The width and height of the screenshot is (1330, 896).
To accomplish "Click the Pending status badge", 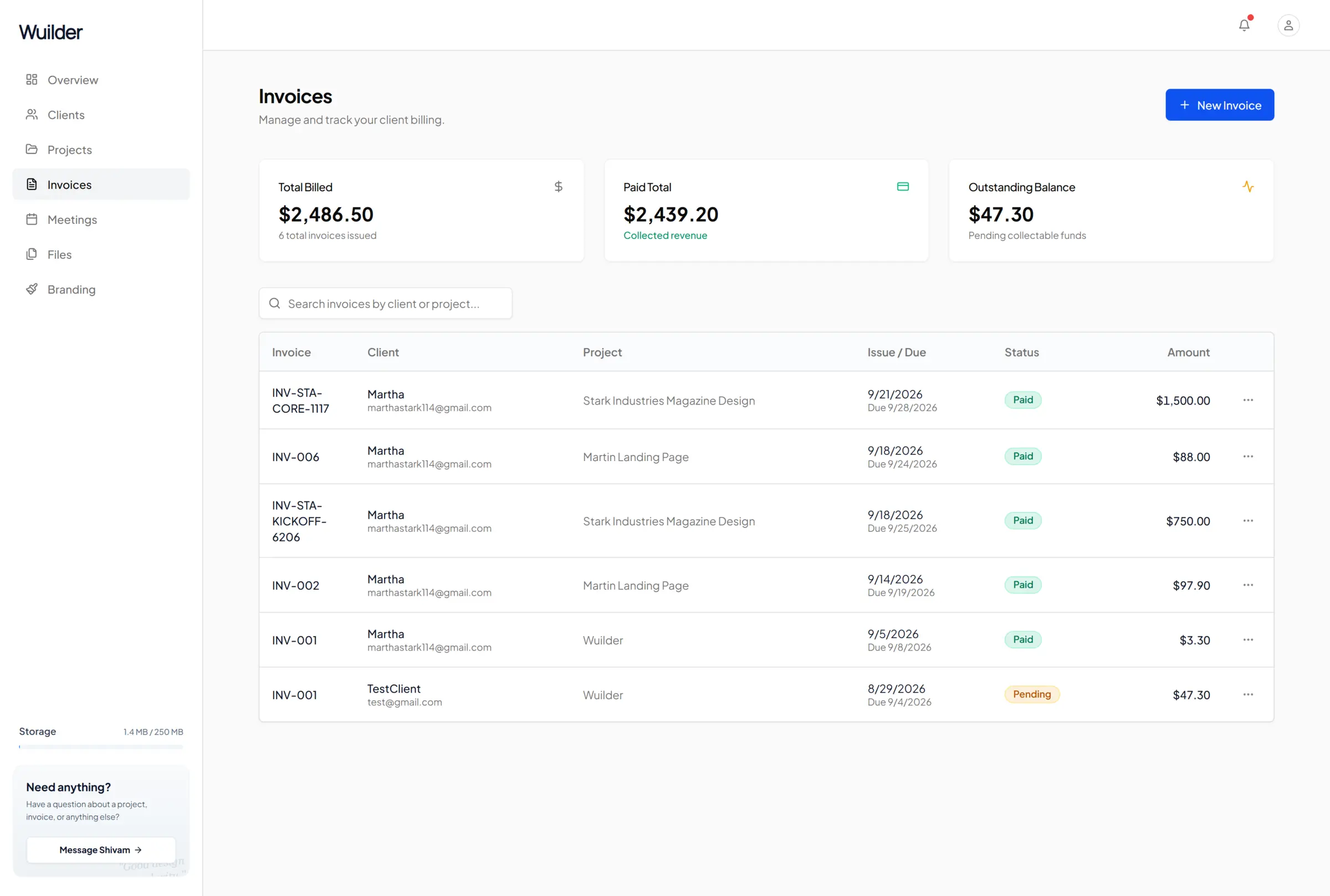I will click(1032, 694).
